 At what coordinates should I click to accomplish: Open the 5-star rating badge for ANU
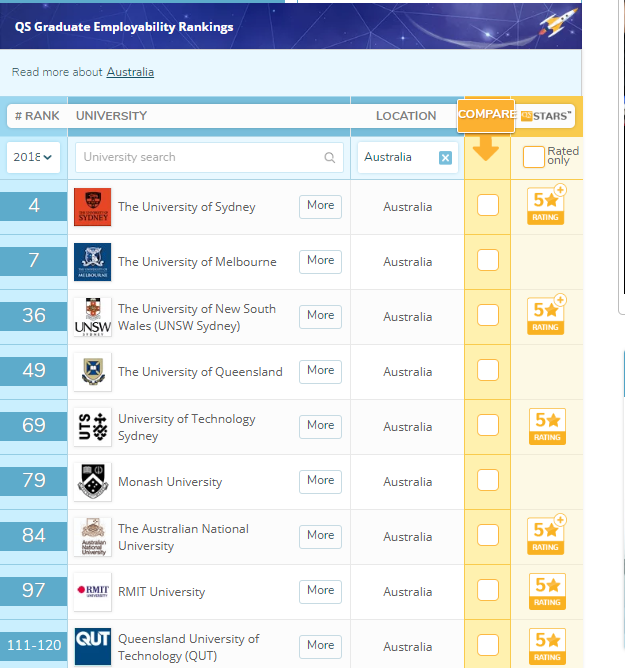tap(546, 535)
